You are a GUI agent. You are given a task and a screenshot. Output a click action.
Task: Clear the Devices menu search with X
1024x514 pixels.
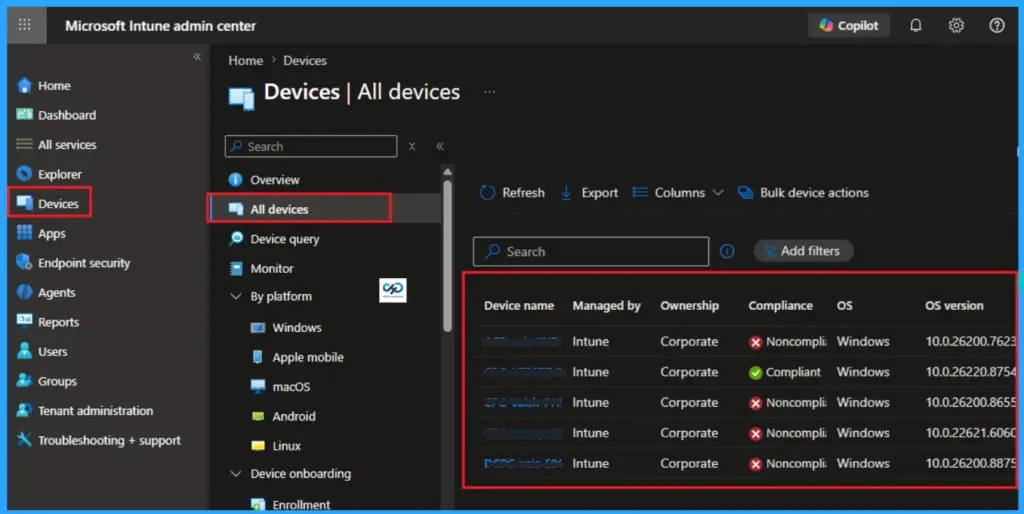412,146
